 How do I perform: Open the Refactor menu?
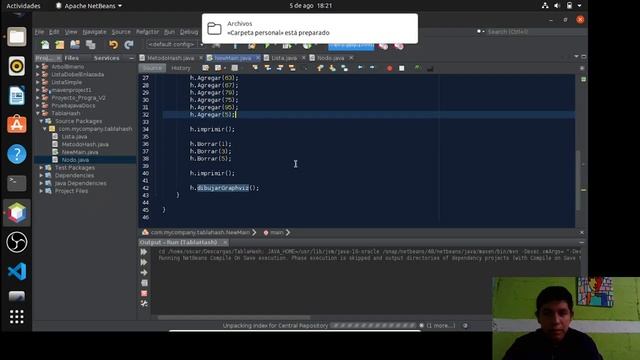pos(147,31)
